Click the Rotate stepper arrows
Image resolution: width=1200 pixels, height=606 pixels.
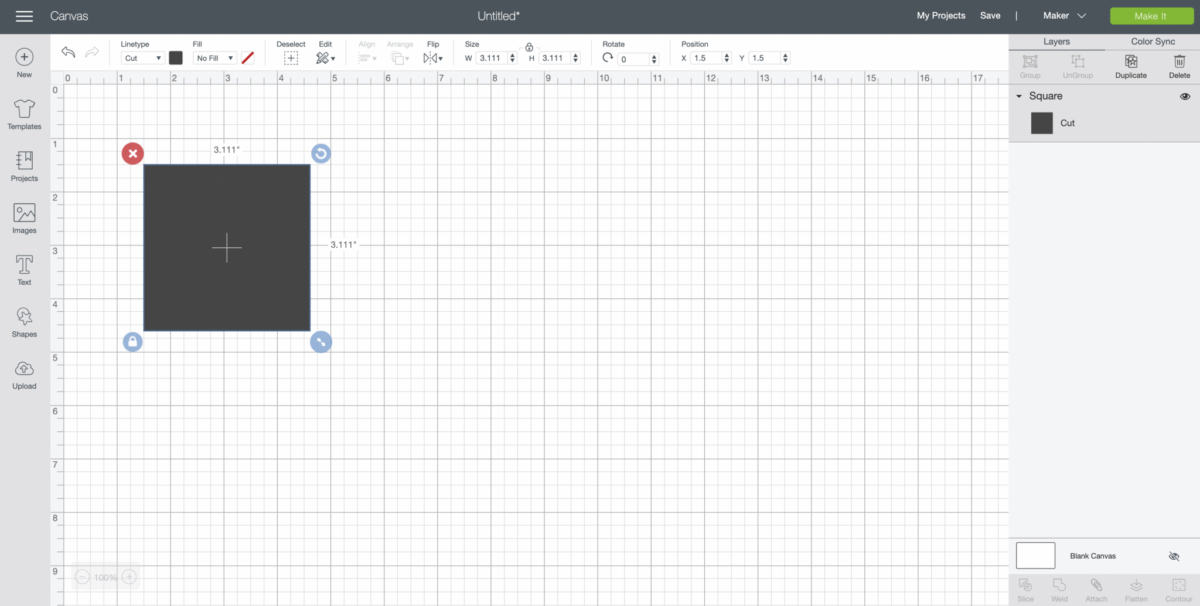point(655,59)
